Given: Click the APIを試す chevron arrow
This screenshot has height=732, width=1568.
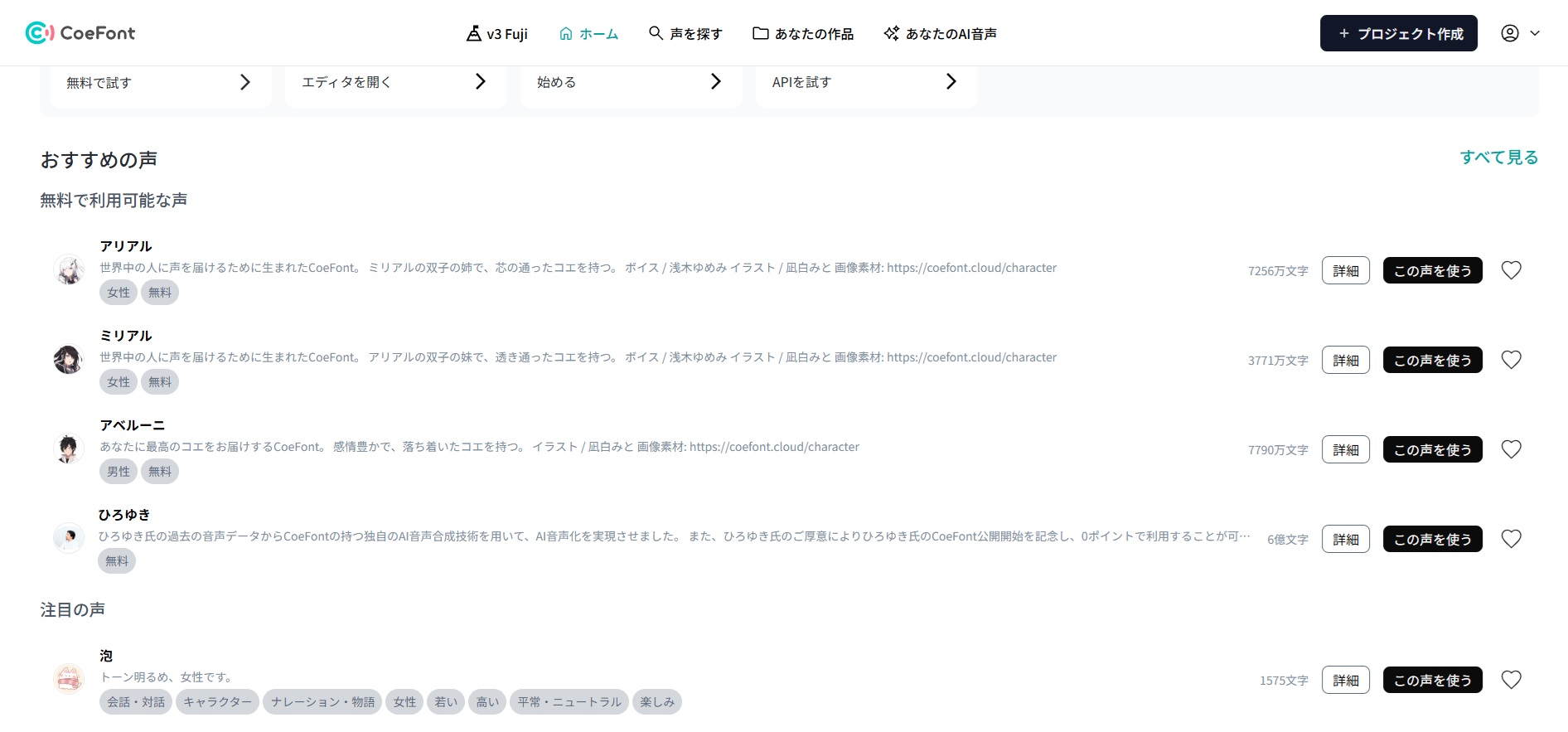Looking at the screenshot, I should coord(951,81).
